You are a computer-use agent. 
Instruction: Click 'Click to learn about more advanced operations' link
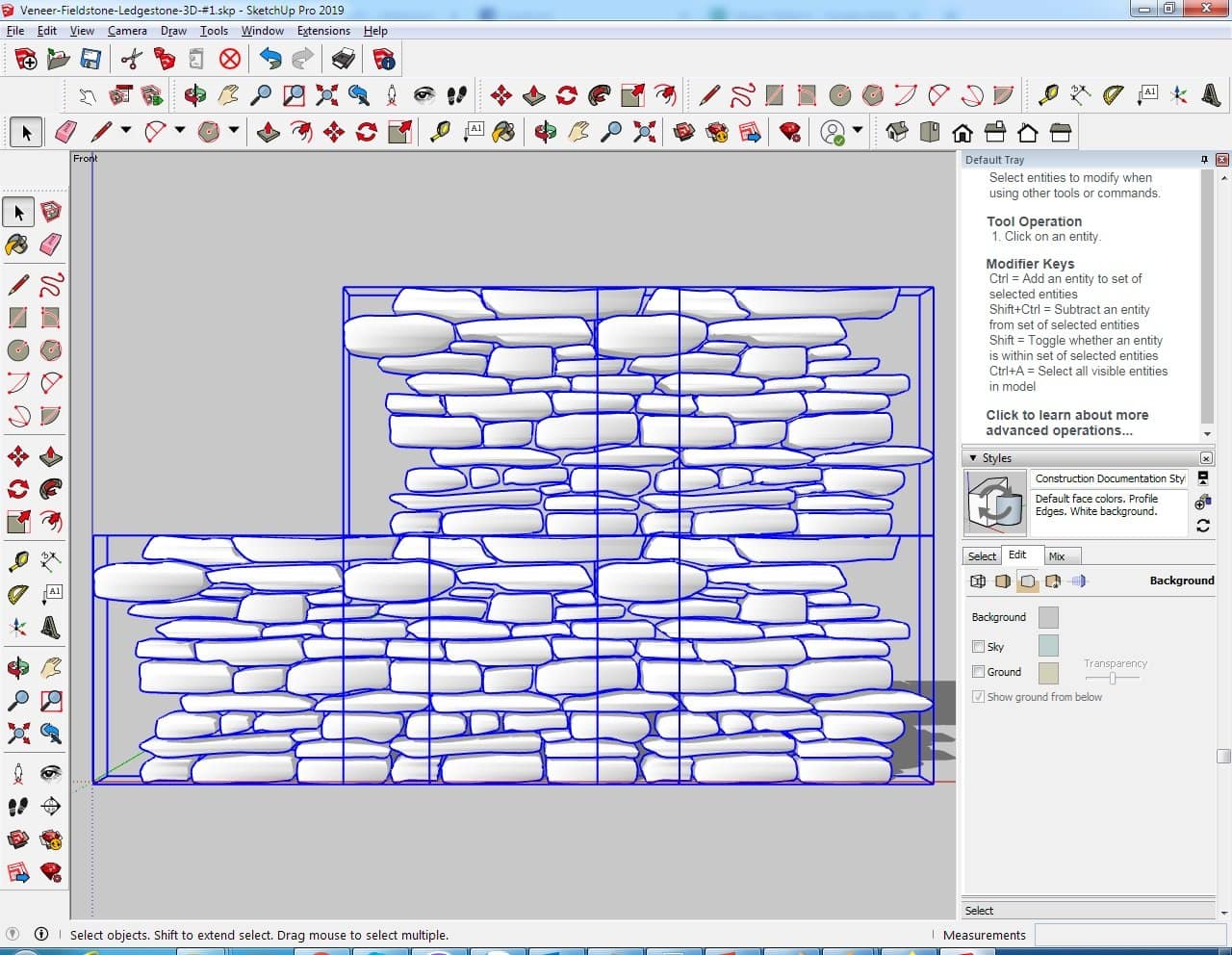click(x=1066, y=423)
